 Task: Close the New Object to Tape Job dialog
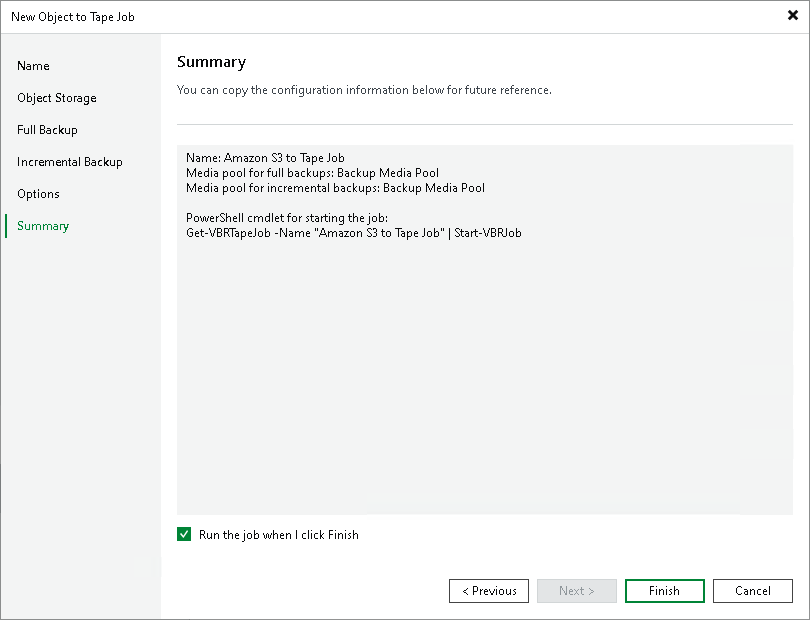[792, 16]
